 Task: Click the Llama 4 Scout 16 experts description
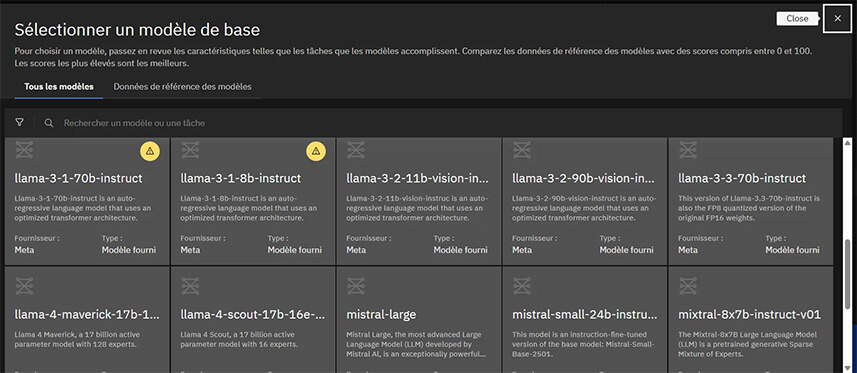click(240, 339)
